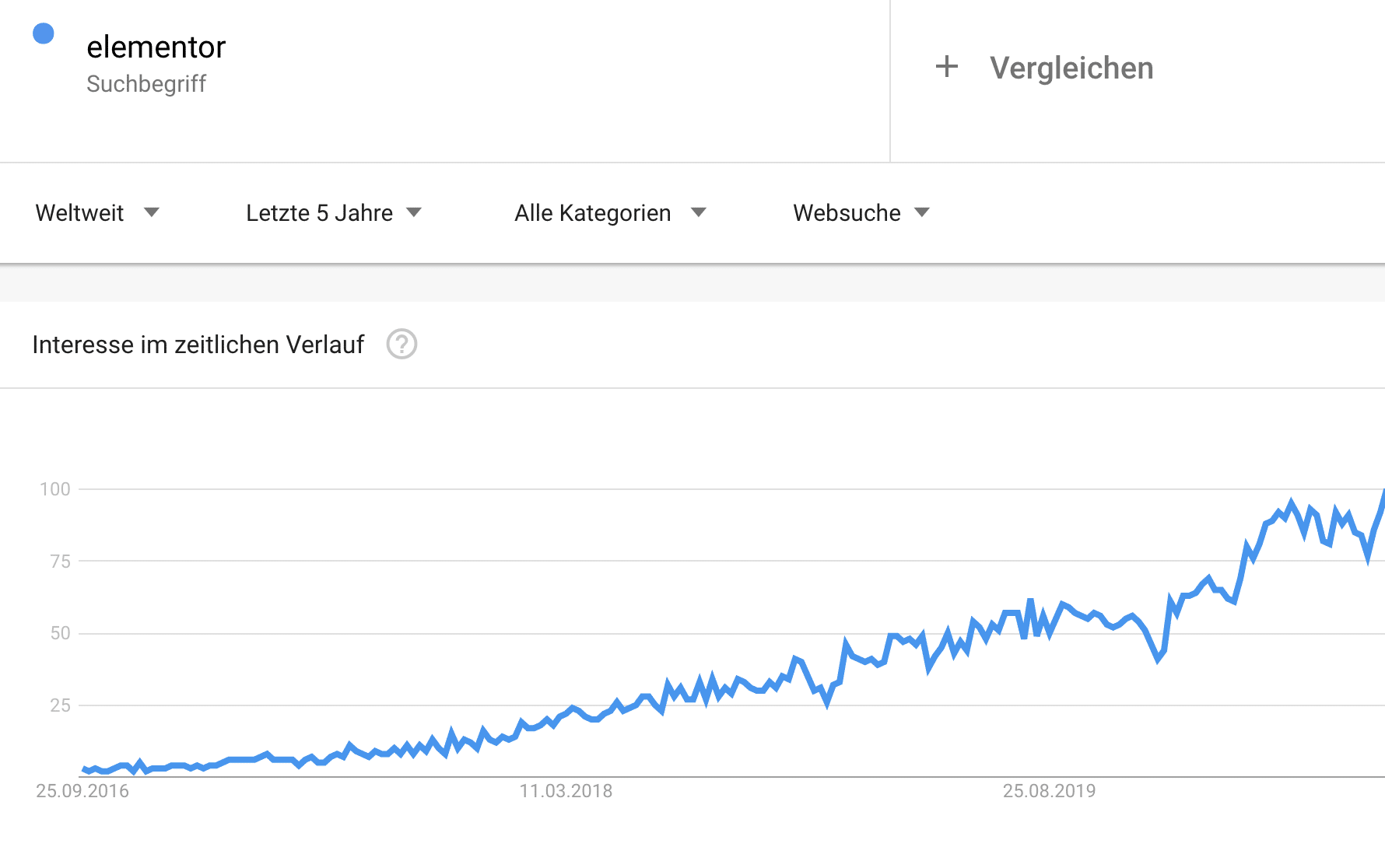1385x868 pixels.
Task: Click the elementor search term
Action: coord(156,47)
